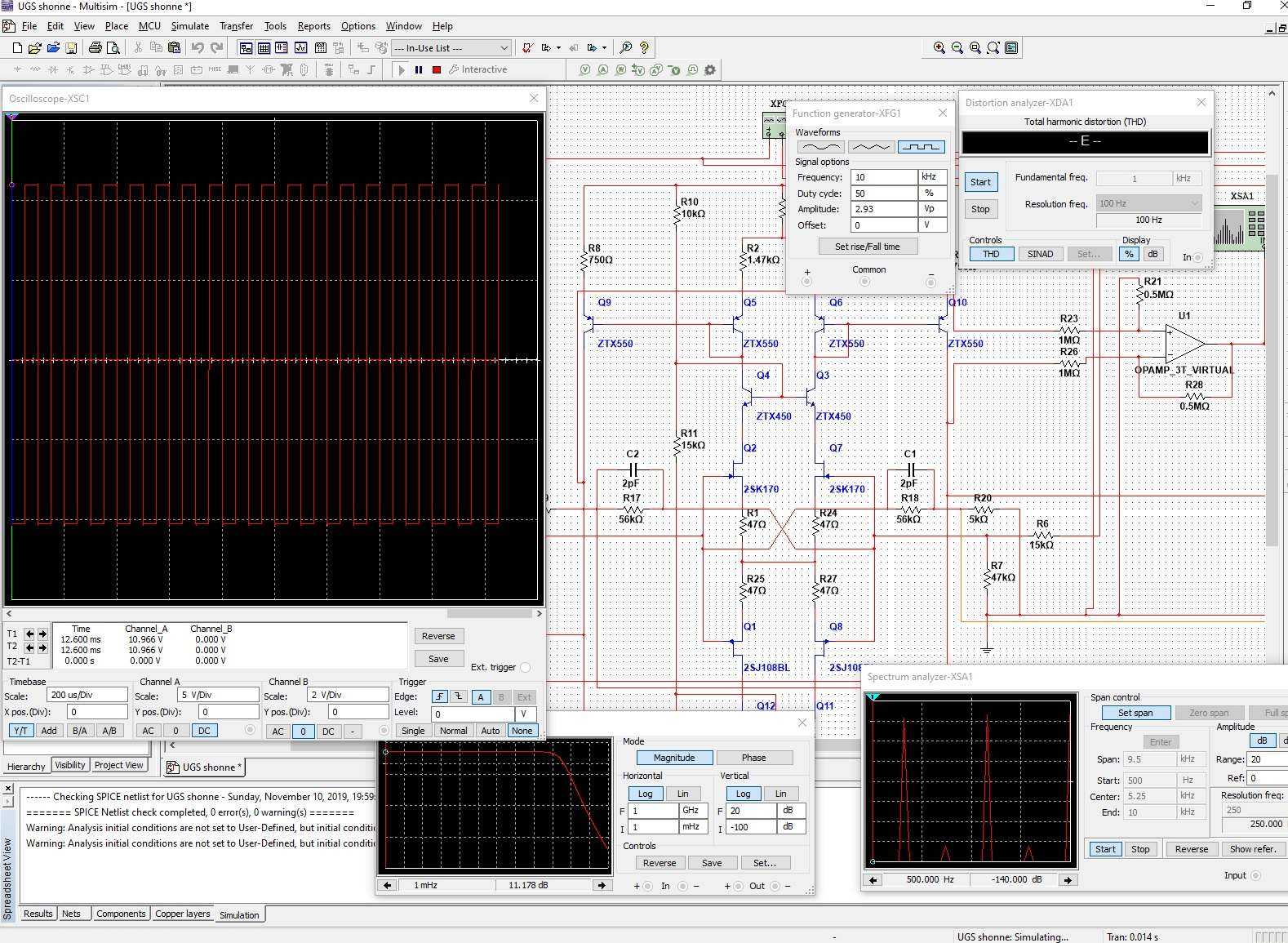Open trigger level V unit dropdown

pyautogui.click(x=526, y=714)
